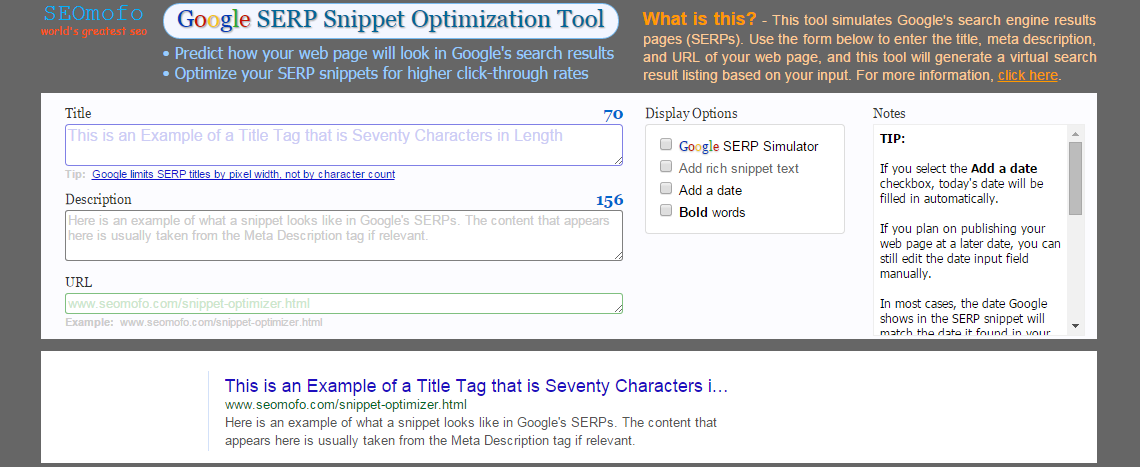Click the 'Bold words' label text
Viewport: 1140px width, 467px height.
[x=712, y=212]
